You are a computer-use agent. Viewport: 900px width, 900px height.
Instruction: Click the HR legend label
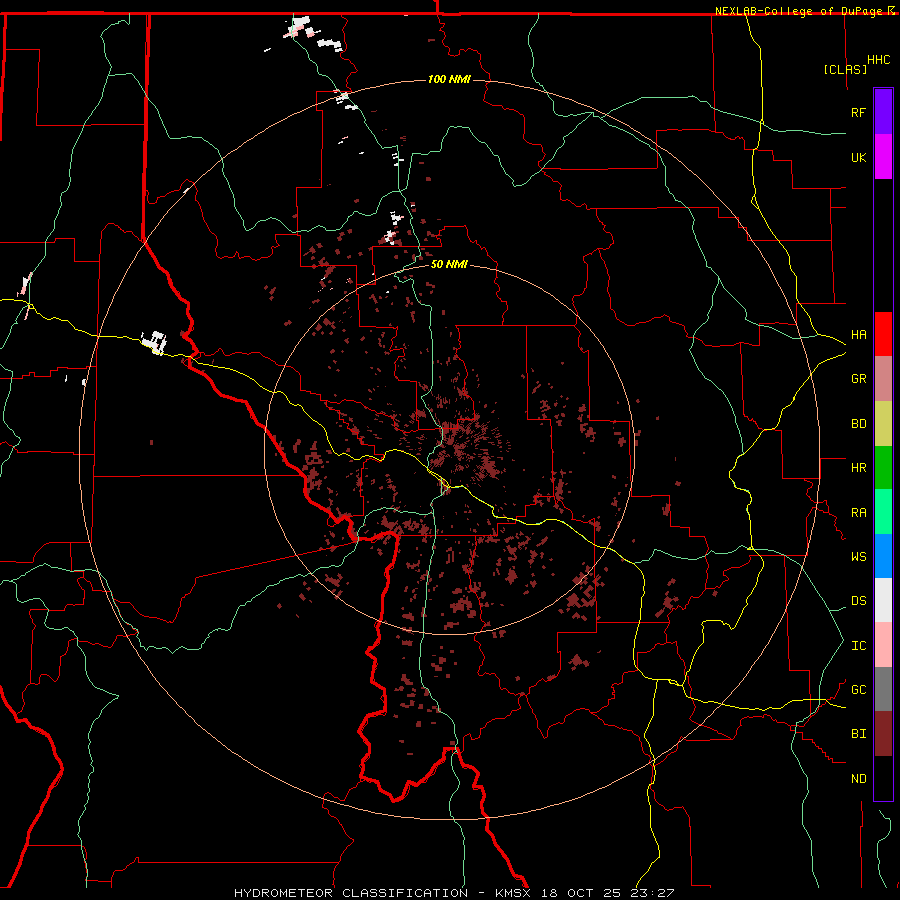[x=859, y=468]
